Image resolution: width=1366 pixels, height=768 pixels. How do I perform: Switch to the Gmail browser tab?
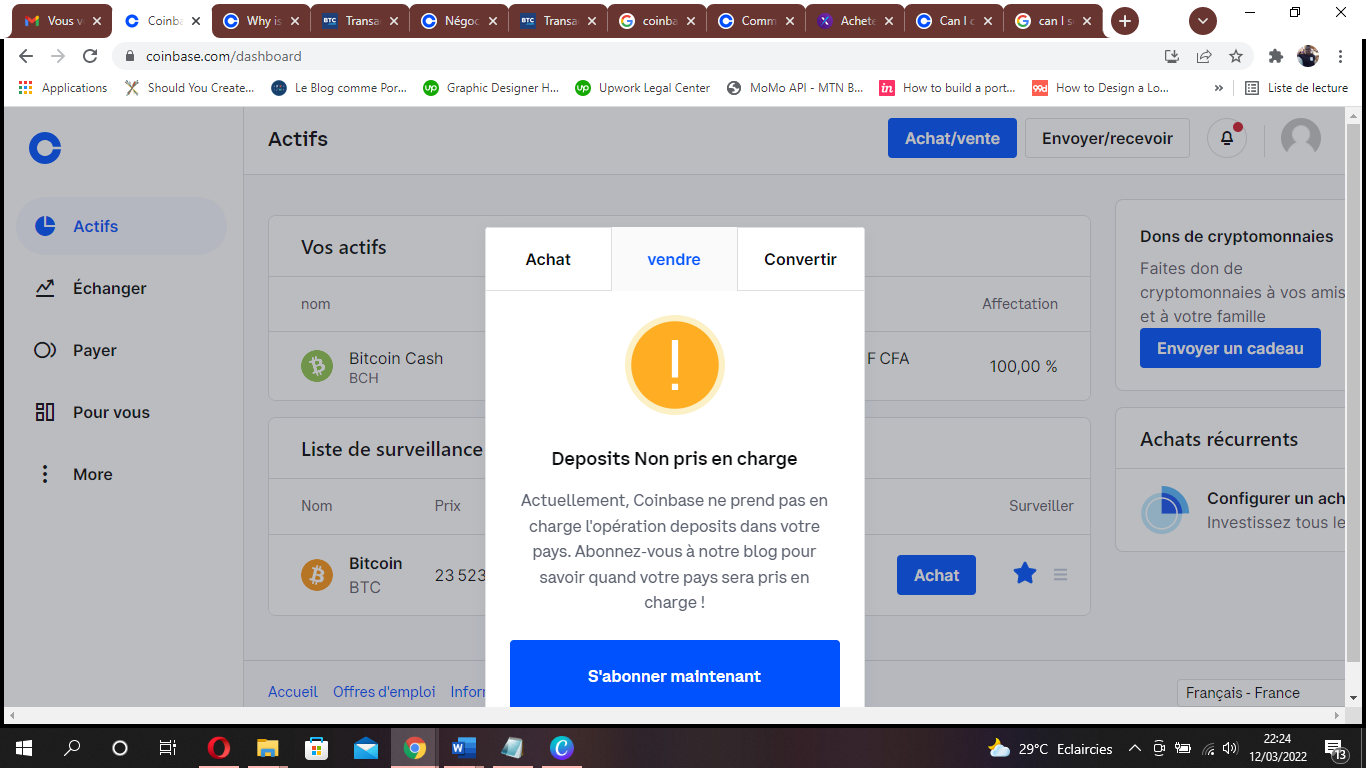[x=60, y=21]
